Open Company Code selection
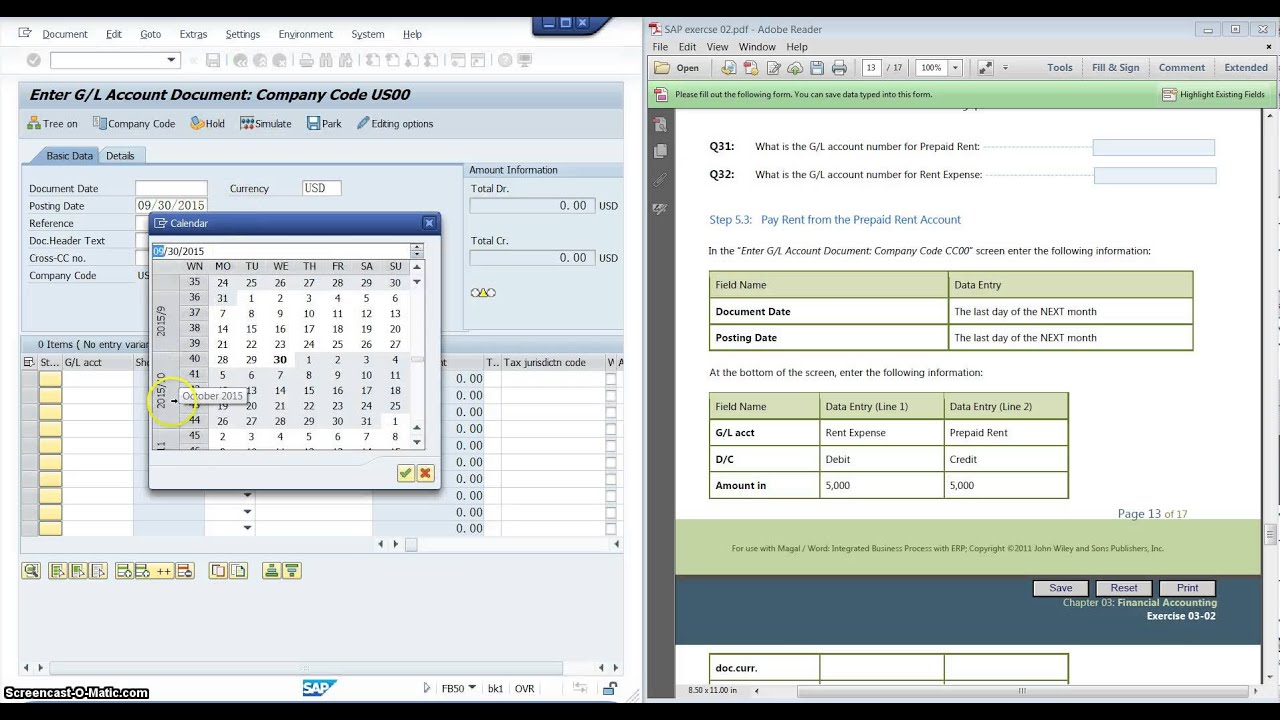Viewport: 1280px width, 720px height. click(x=134, y=124)
